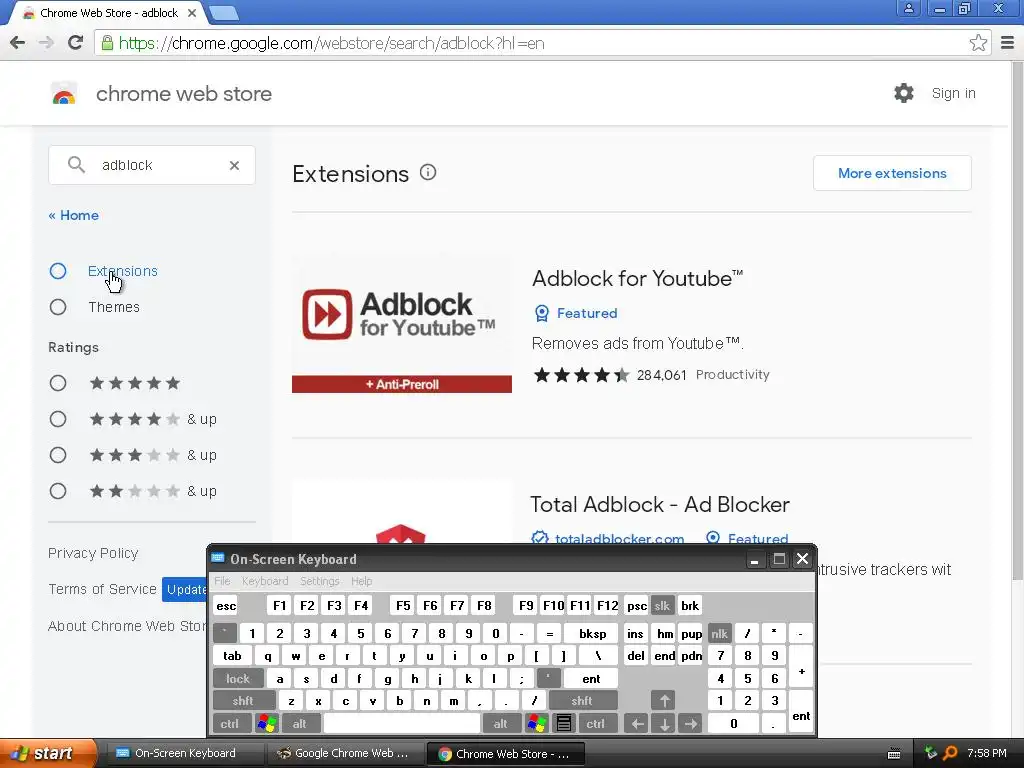Clear the adblock search with the X
Screen dimensions: 1024x768
234,165
